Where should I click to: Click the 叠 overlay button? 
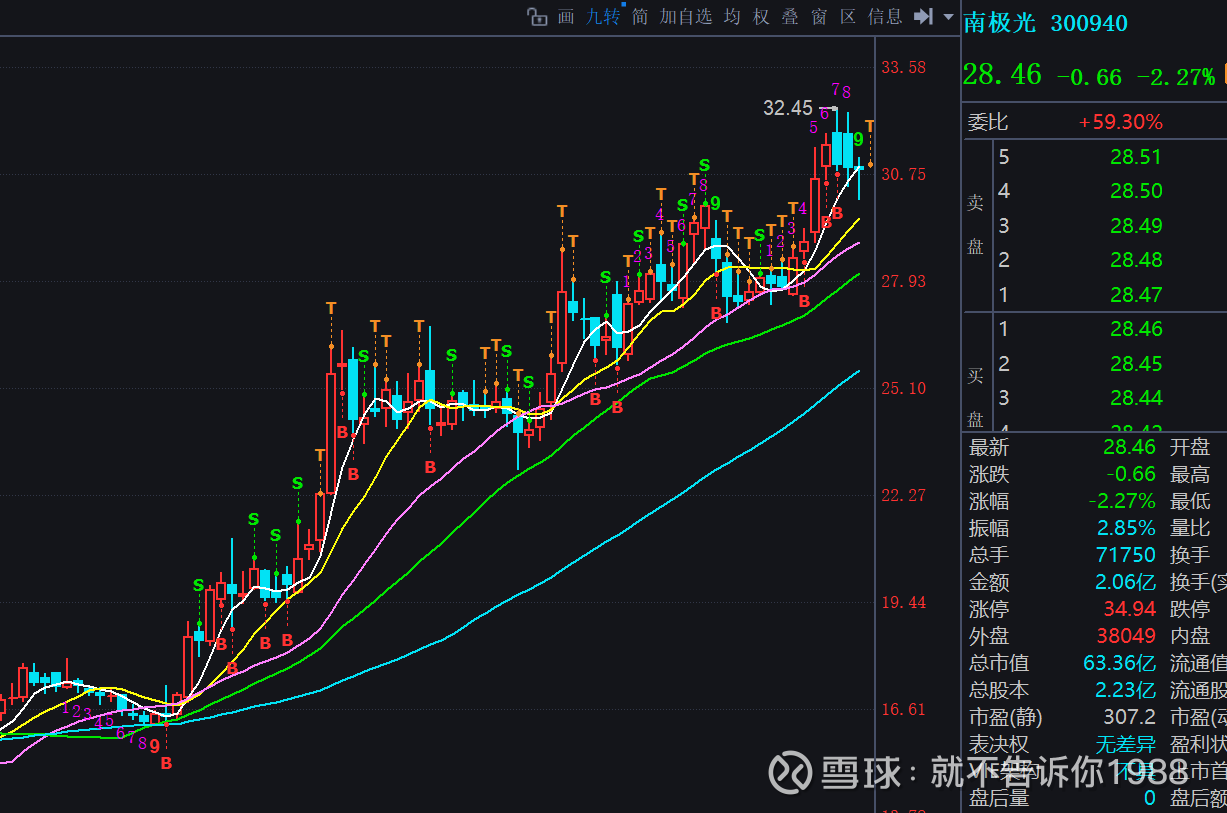point(790,17)
